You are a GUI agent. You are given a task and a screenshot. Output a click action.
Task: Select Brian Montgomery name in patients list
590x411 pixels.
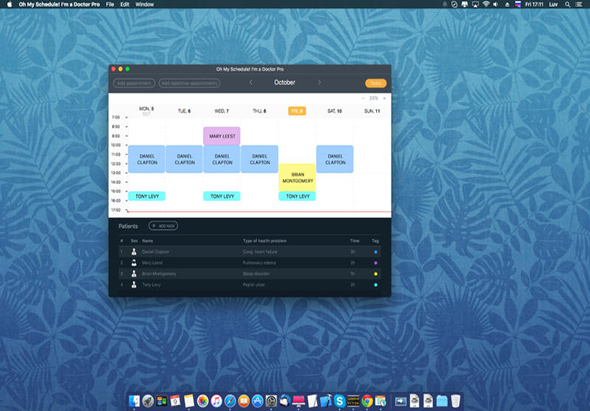click(159, 274)
